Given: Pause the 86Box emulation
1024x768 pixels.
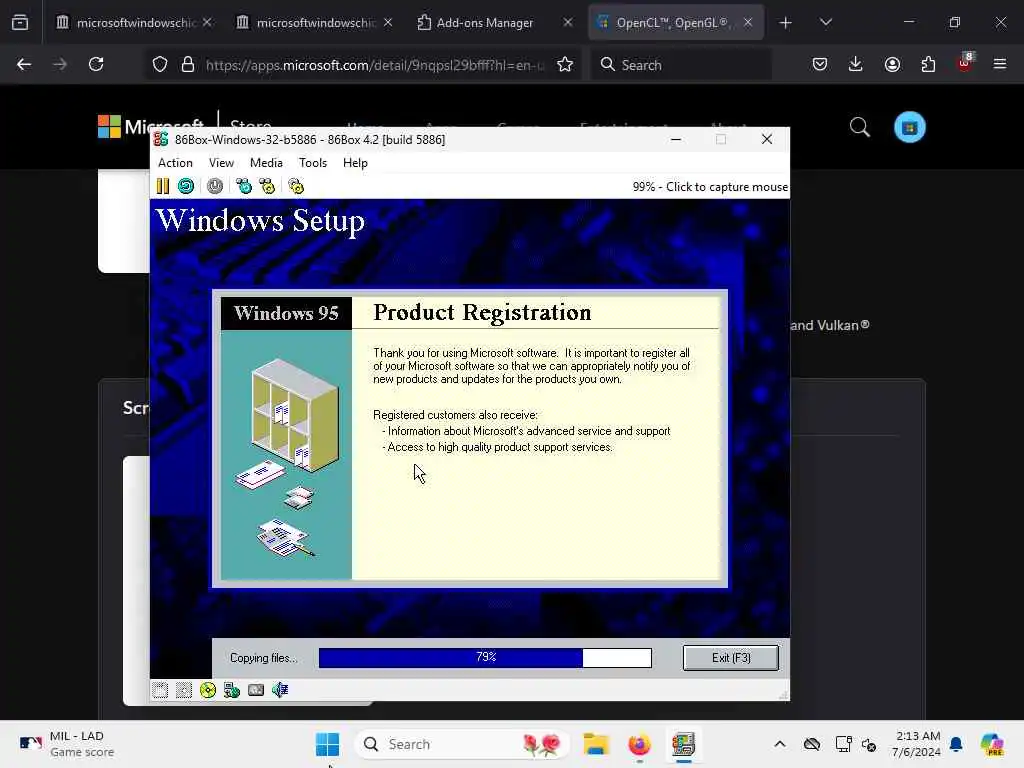Looking at the screenshot, I should pyautogui.click(x=163, y=187).
